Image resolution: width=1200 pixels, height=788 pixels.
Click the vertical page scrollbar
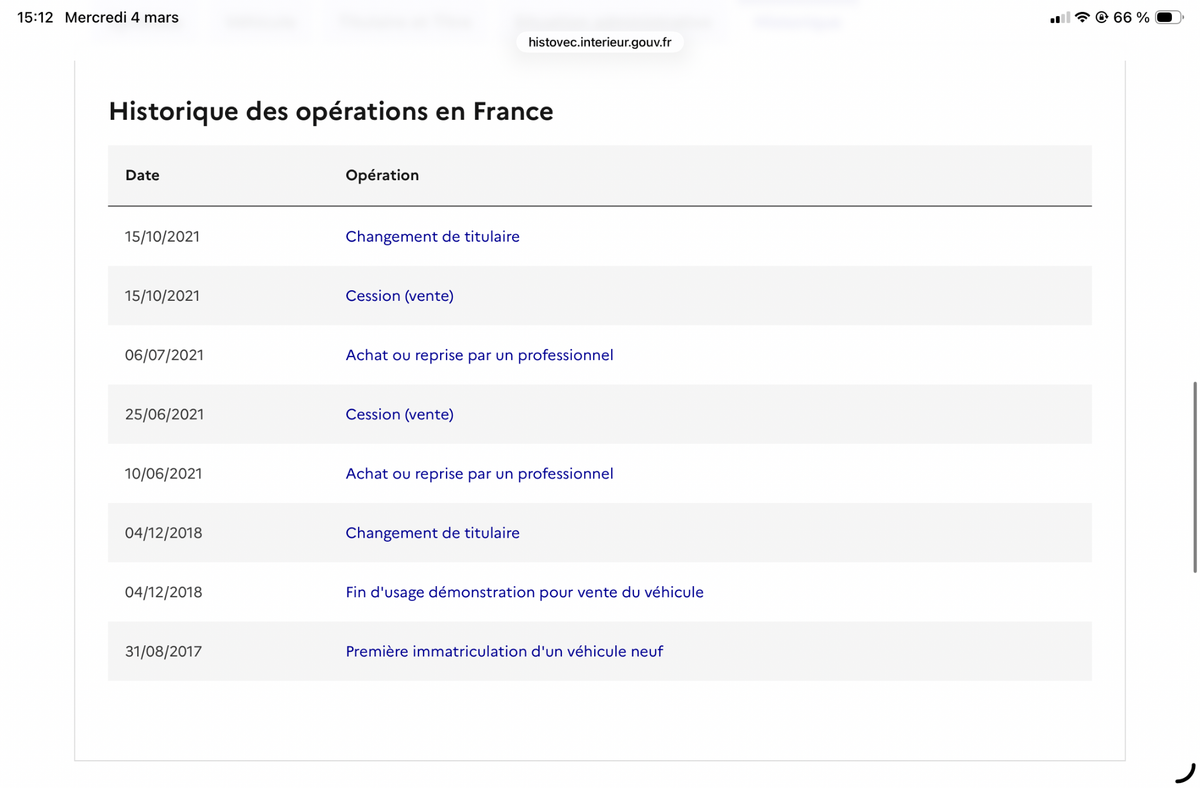pyautogui.click(x=1195, y=476)
